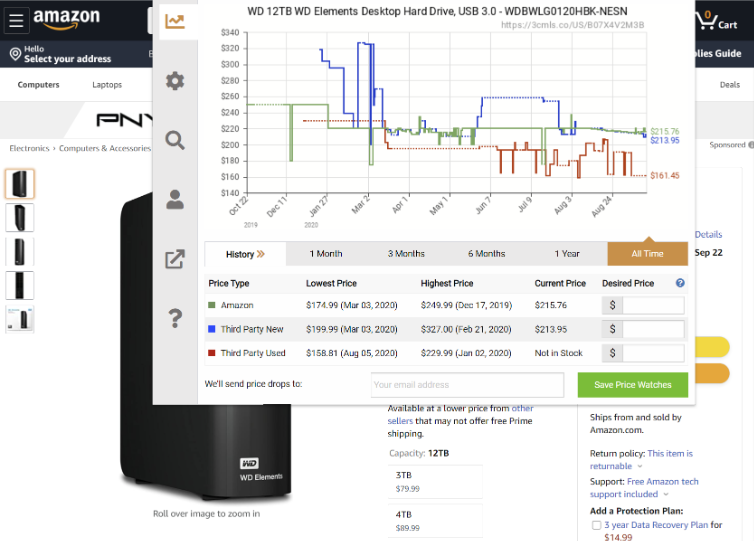The image size is (754, 541).
Task: Click the main WD Elements product image
Action: [206, 346]
